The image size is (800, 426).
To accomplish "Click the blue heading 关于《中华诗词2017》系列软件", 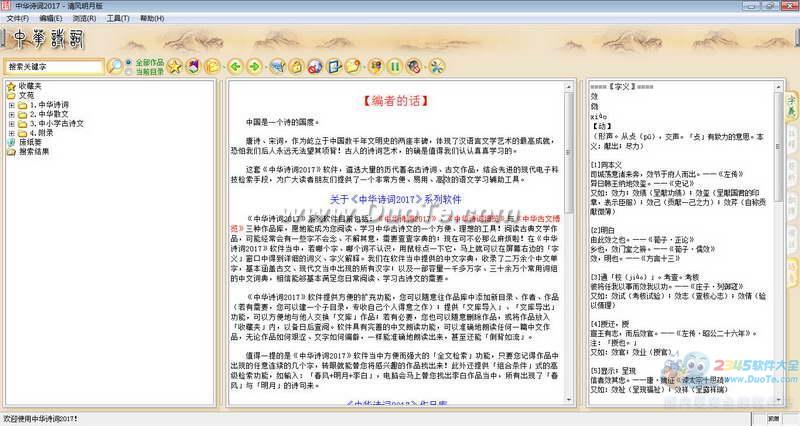I will coord(395,199).
